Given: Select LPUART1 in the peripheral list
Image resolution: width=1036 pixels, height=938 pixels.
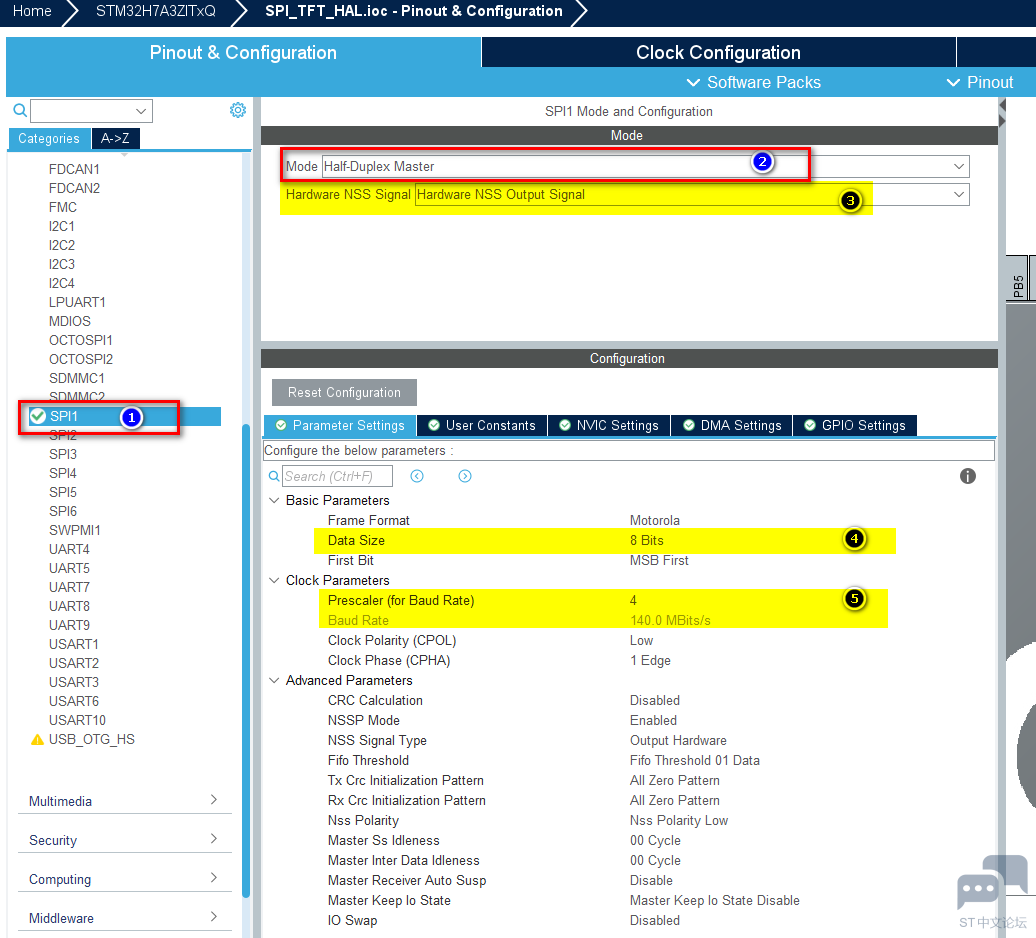Looking at the screenshot, I should 77,302.
